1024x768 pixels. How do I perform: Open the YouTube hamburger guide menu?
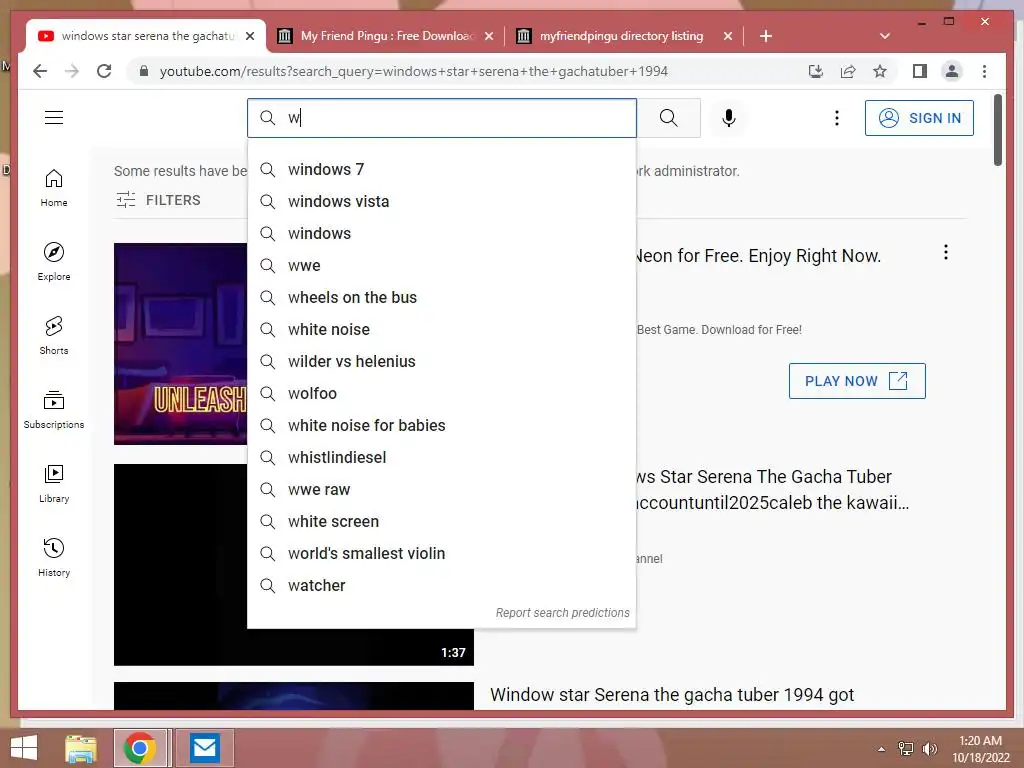(54, 118)
